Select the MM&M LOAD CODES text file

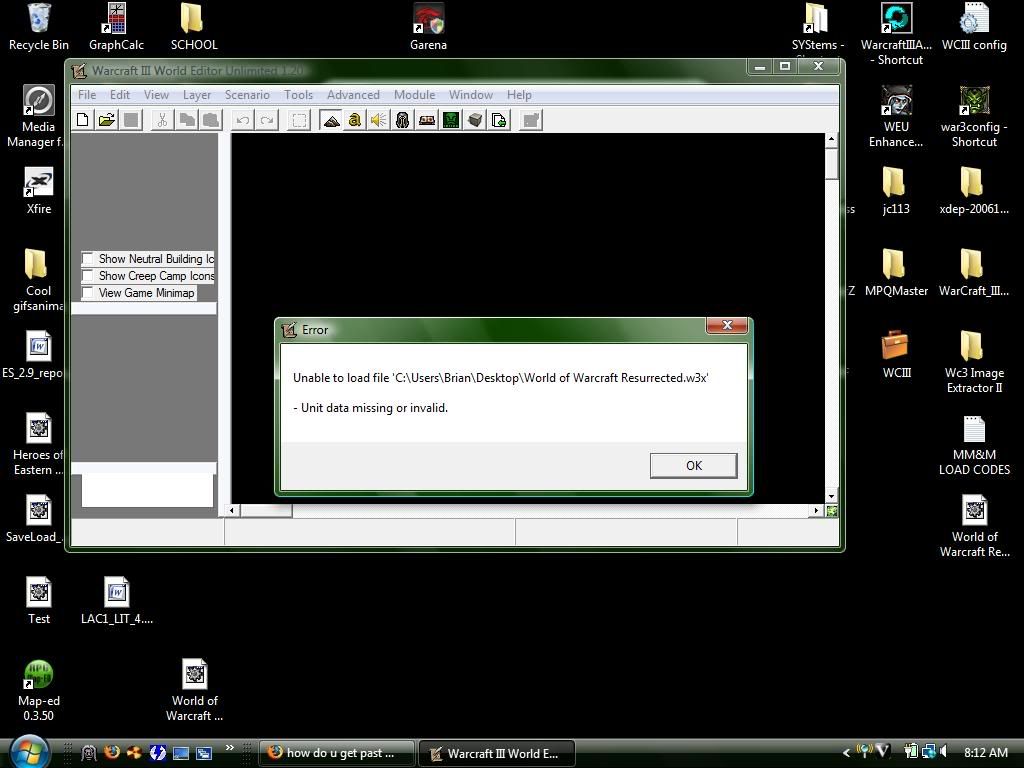pyautogui.click(x=974, y=445)
